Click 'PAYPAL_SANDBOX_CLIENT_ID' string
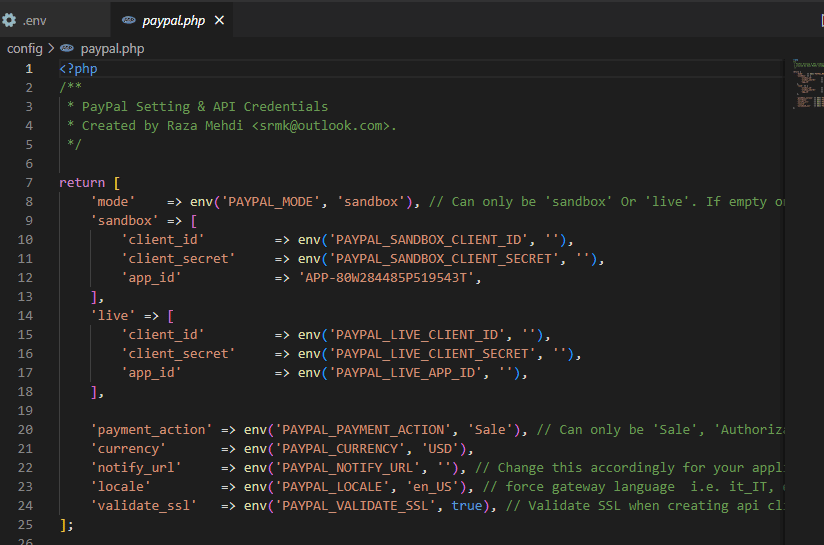This screenshot has height=545, width=824. [x=428, y=240]
